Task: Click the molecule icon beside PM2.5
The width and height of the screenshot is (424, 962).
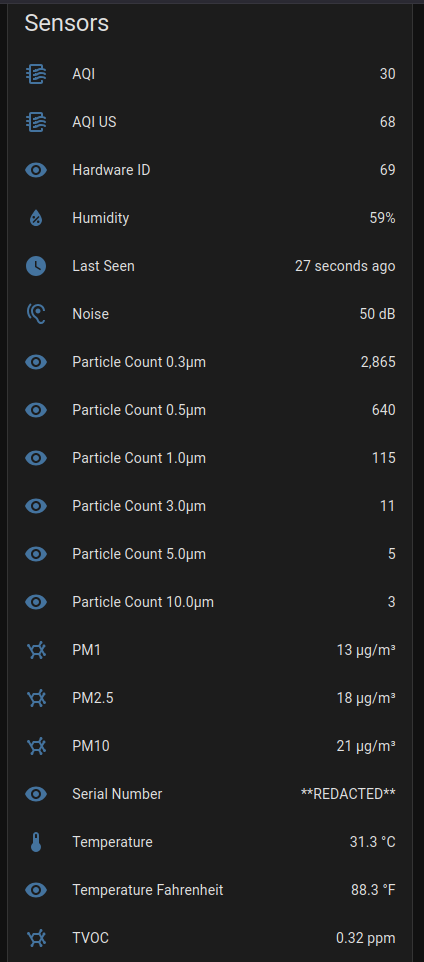Action: pyautogui.click(x=37, y=698)
